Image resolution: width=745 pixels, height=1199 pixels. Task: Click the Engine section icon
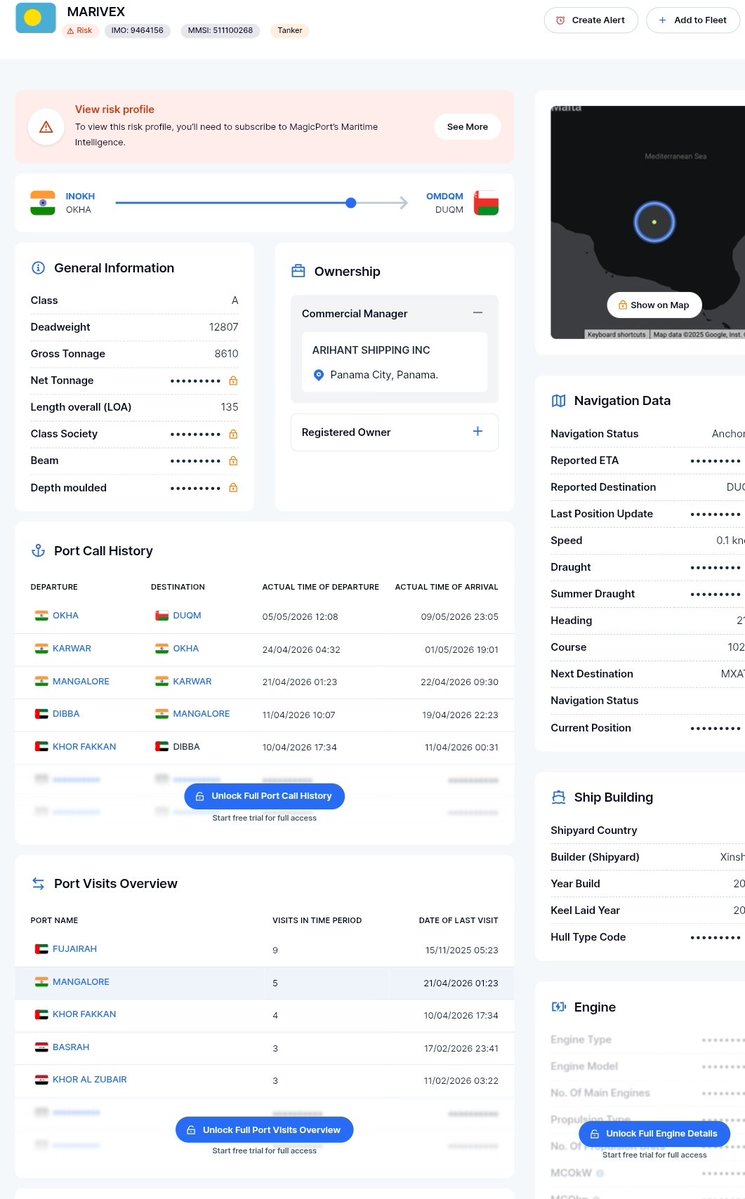[558, 1007]
